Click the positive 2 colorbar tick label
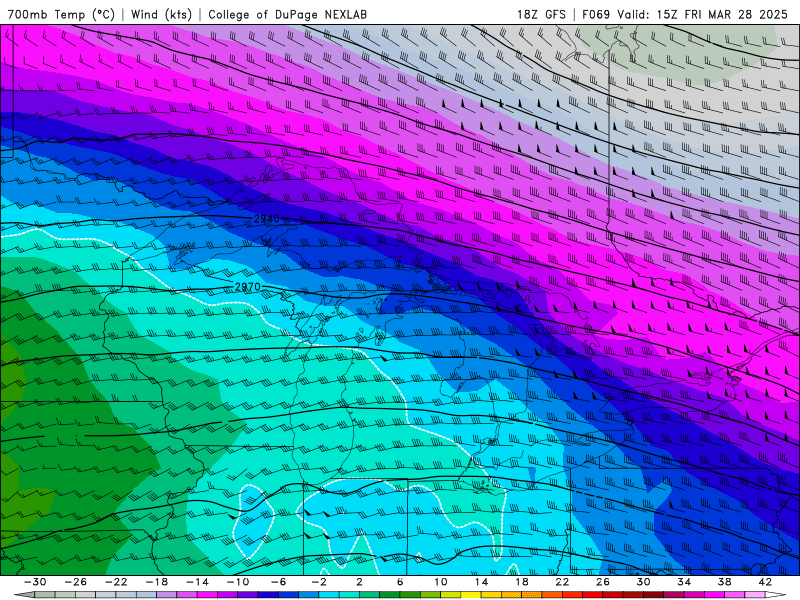This screenshot has height=600, width=800. click(x=359, y=582)
